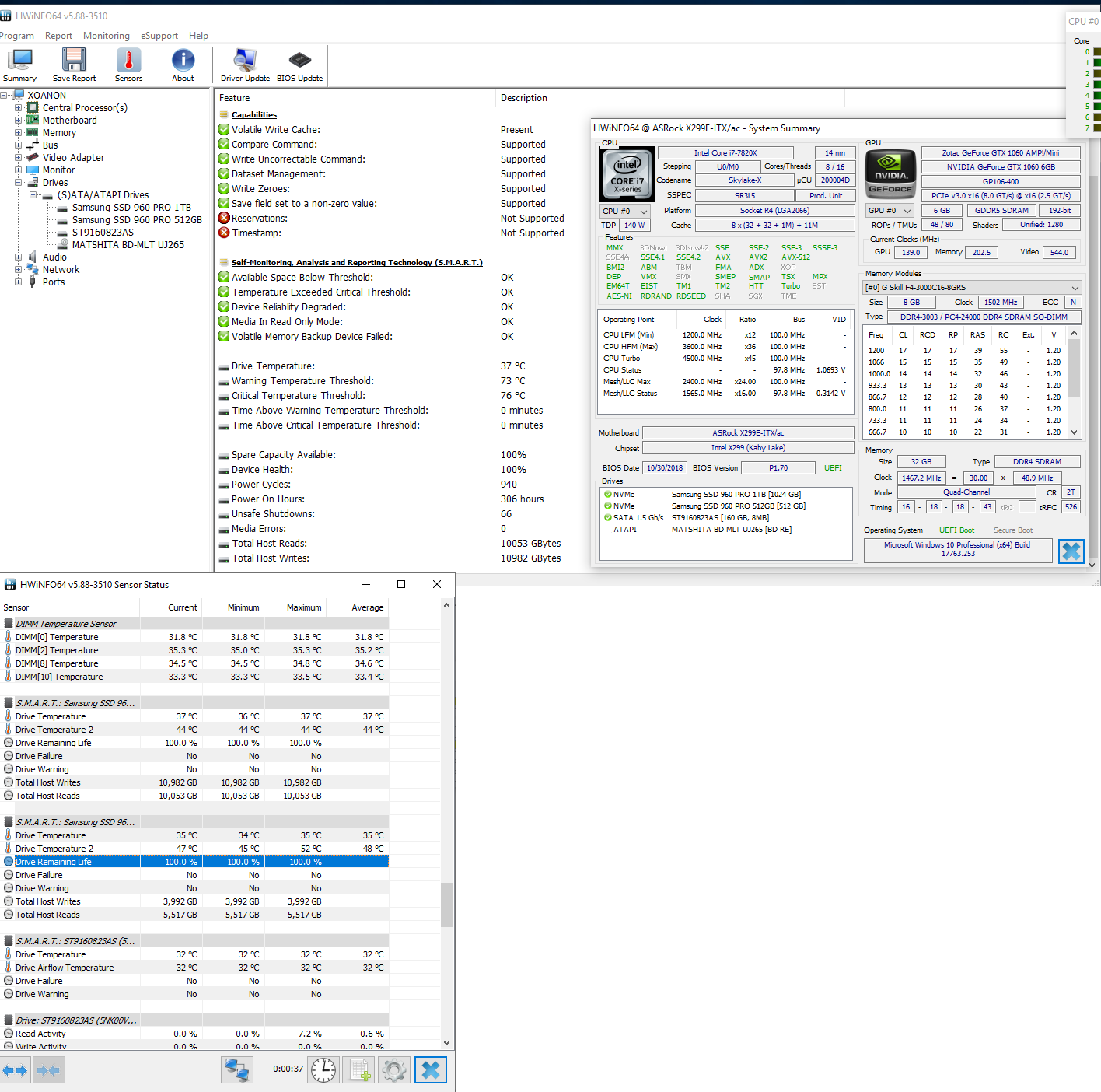
Task: Open the GPU #0 dropdown in System Summary
Action: click(890, 211)
